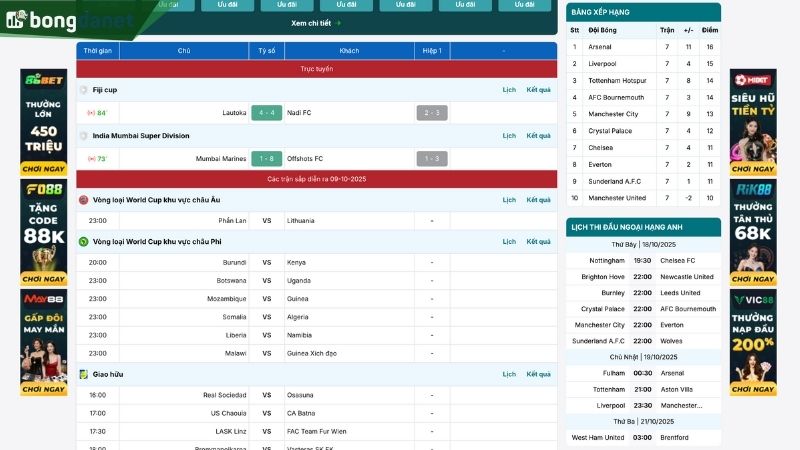Select Manchester City in the standings table
This screenshot has width=800, height=450.
[x=613, y=114]
